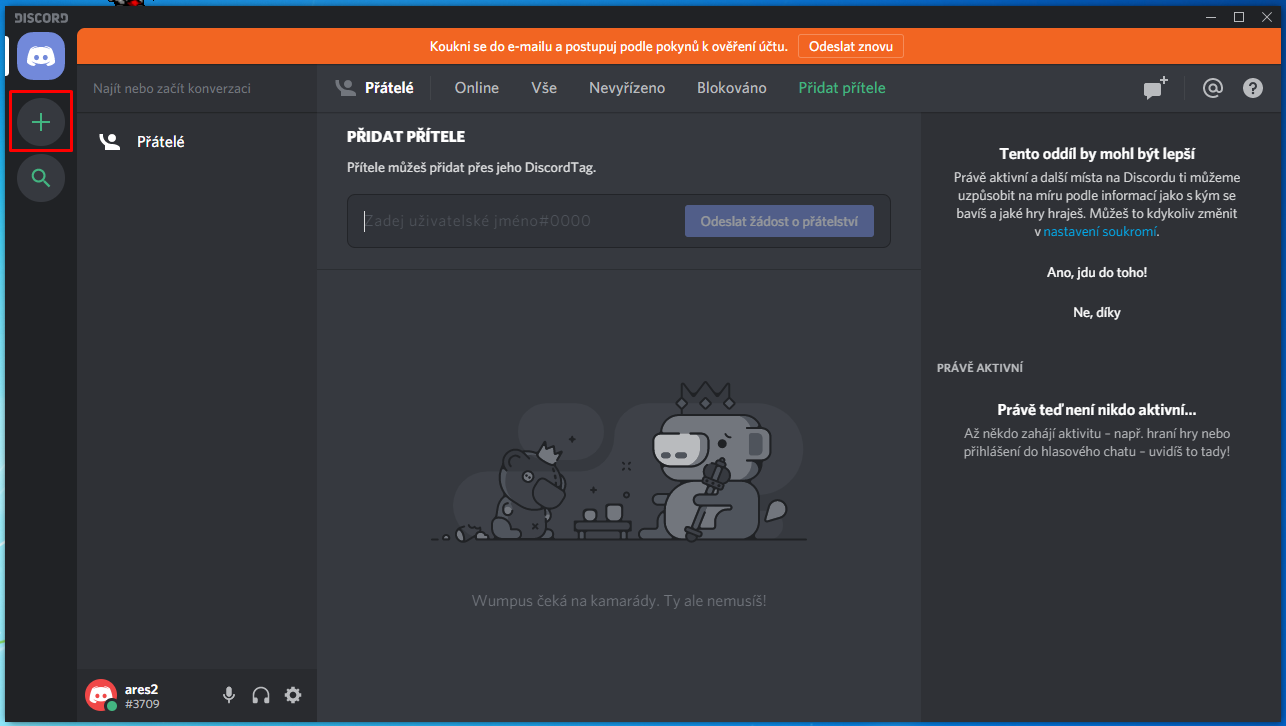Image resolution: width=1286 pixels, height=726 pixels.
Task: Switch to the Vše tab
Action: coord(544,88)
